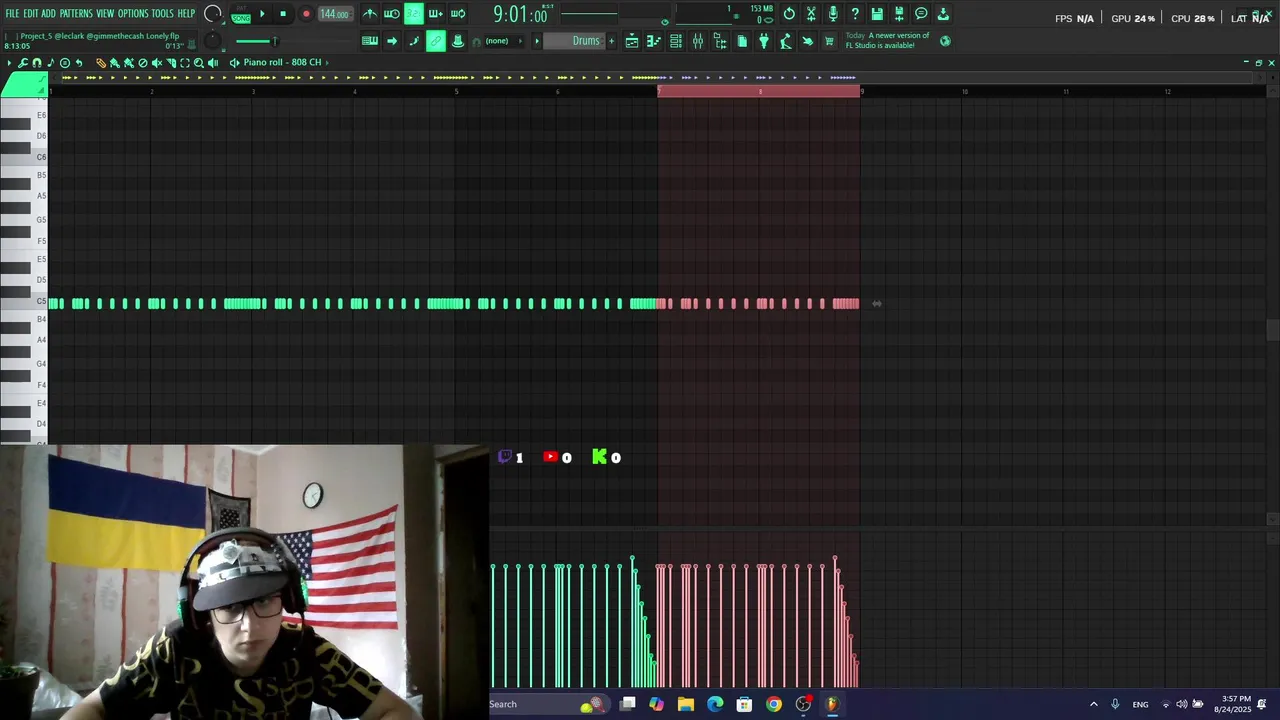Switch to SONG playback mode
This screenshot has height=720, width=1280.
pyautogui.click(x=241, y=17)
